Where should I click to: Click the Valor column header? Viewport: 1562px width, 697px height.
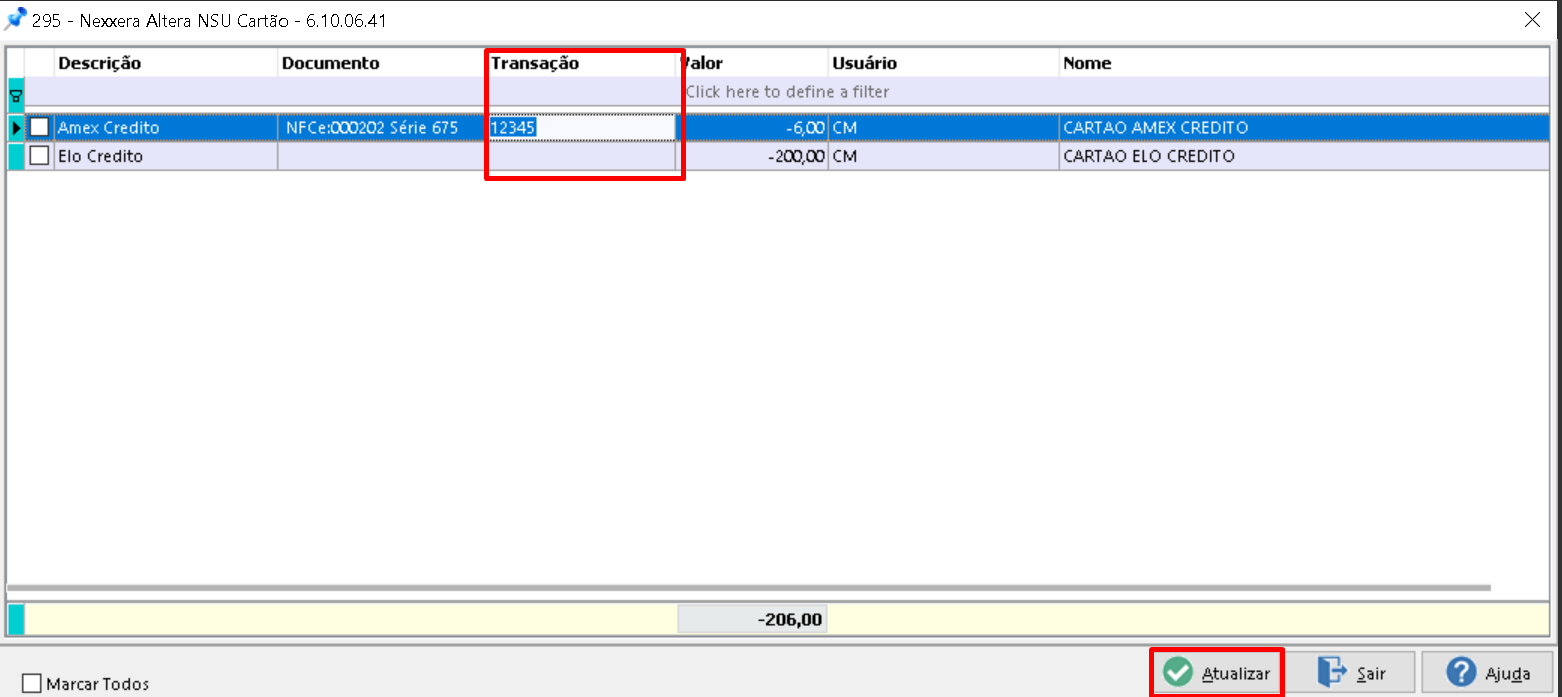click(752, 63)
